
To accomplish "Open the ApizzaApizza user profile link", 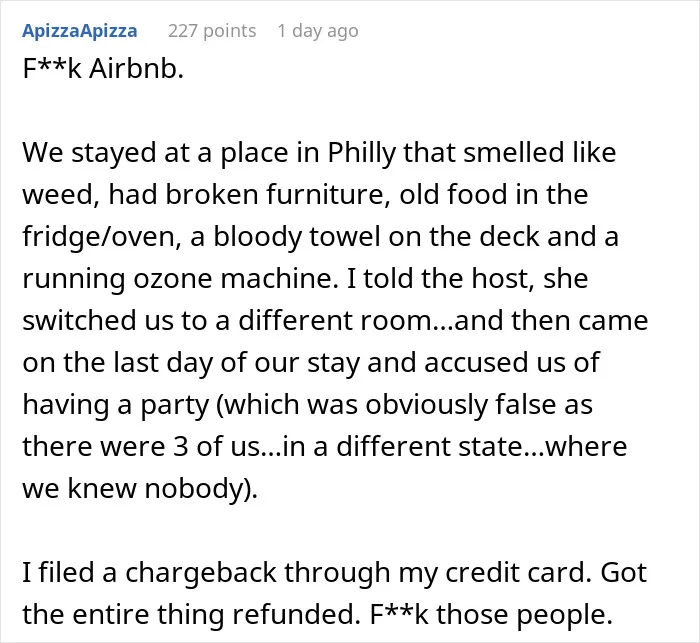I will [x=79, y=31].
